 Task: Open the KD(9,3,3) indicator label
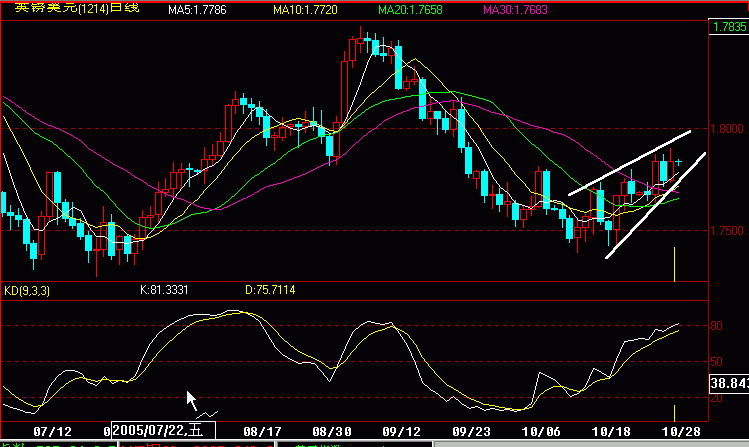tap(27, 291)
